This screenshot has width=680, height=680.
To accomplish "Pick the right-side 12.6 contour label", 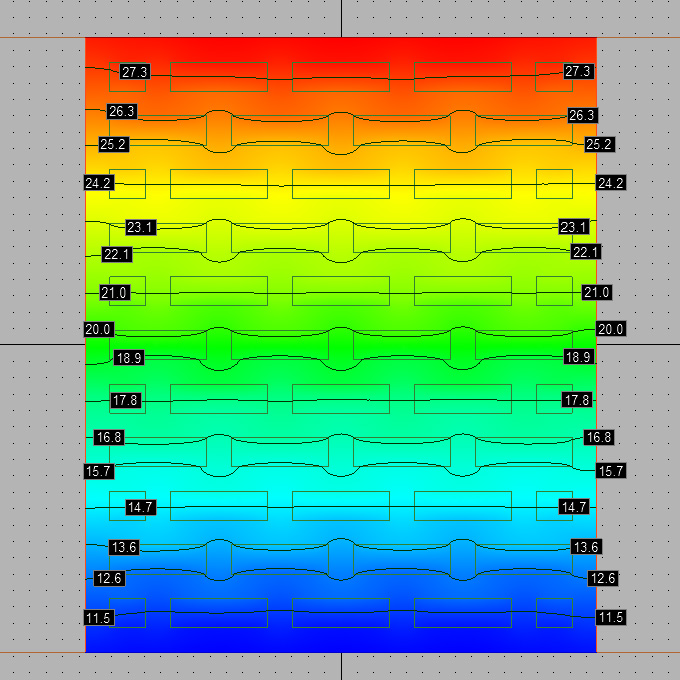I will pyautogui.click(x=603, y=579).
